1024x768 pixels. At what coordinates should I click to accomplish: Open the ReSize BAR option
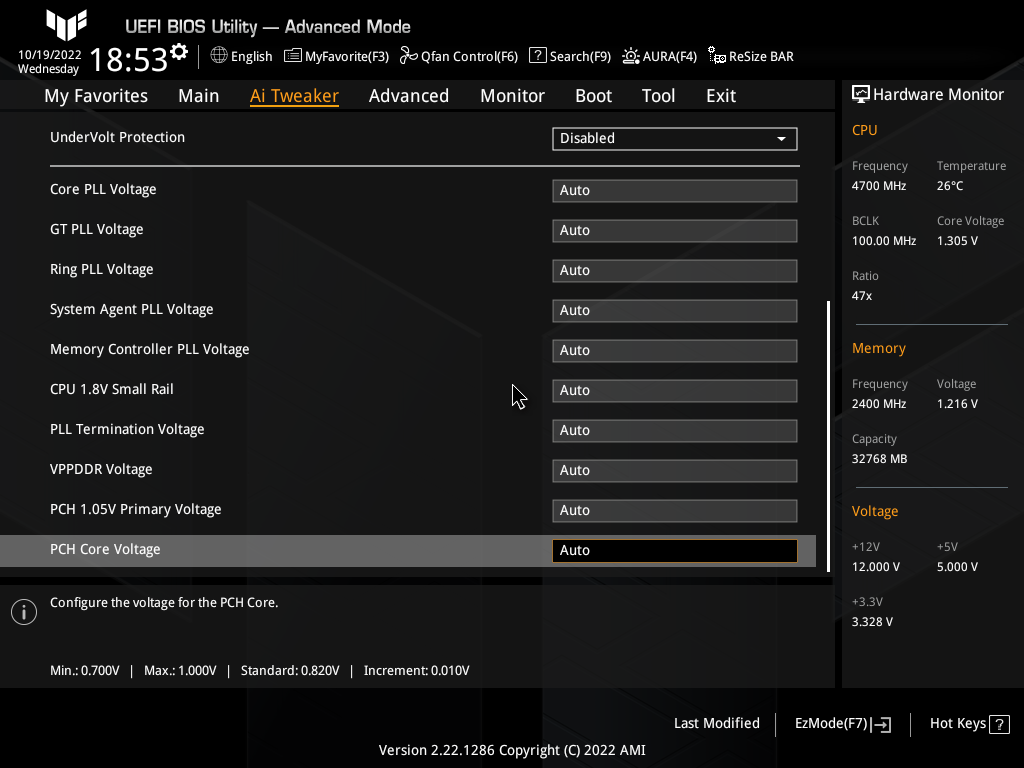tap(750, 56)
